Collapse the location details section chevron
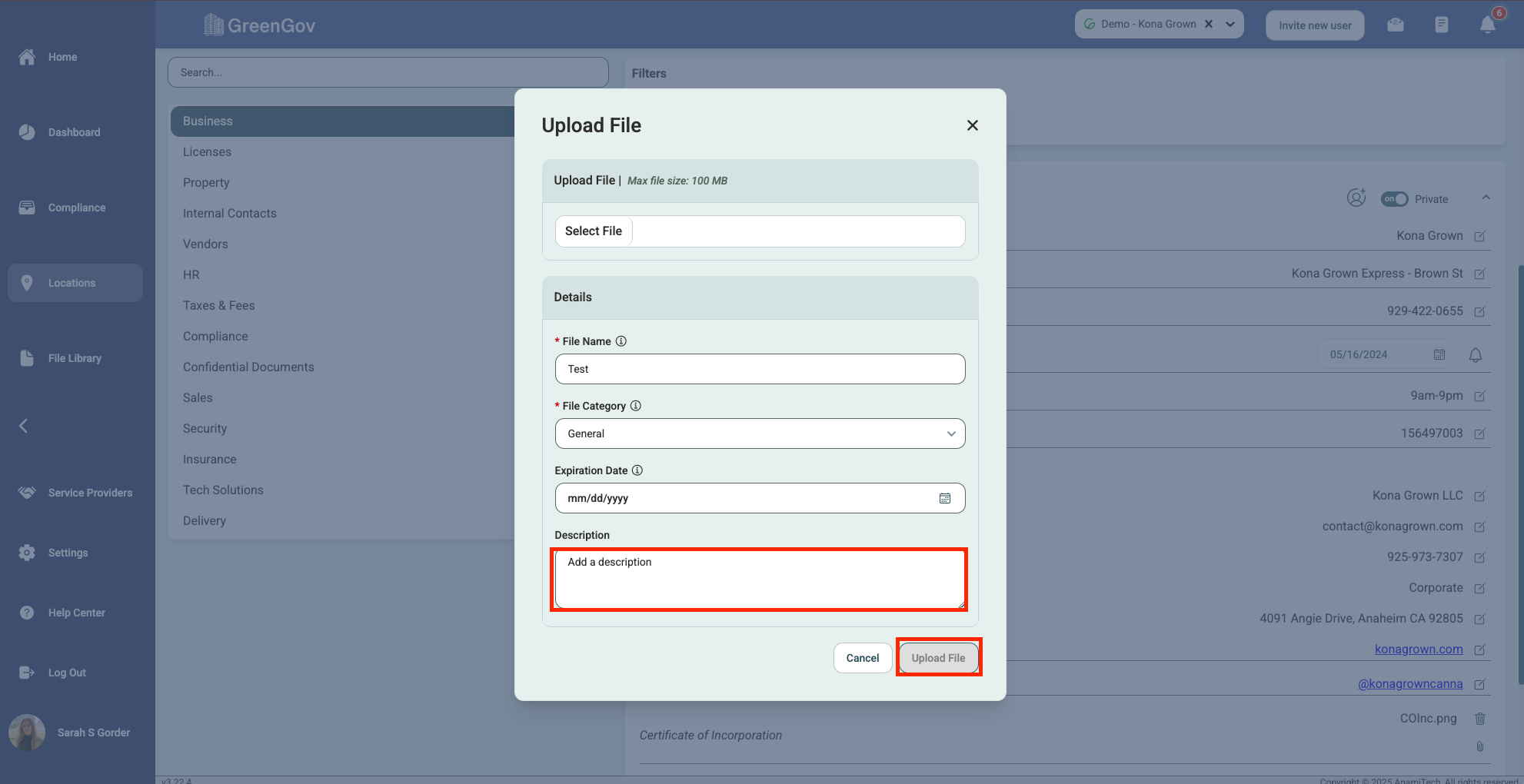This screenshot has width=1524, height=784. pyautogui.click(x=1486, y=198)
